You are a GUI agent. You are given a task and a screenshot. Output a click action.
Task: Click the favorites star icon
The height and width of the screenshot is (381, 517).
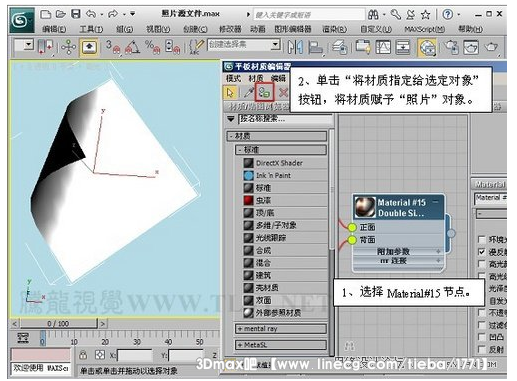click(x=425, y=14)
